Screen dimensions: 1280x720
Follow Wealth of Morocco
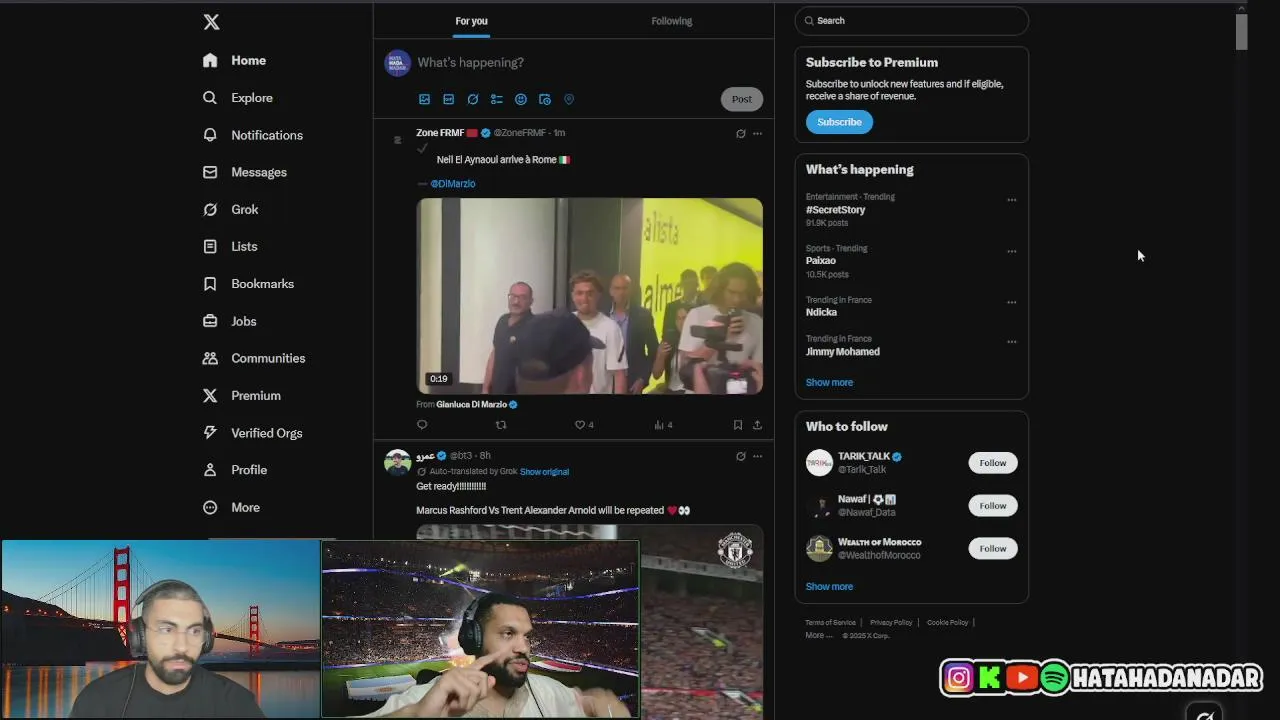993,549
